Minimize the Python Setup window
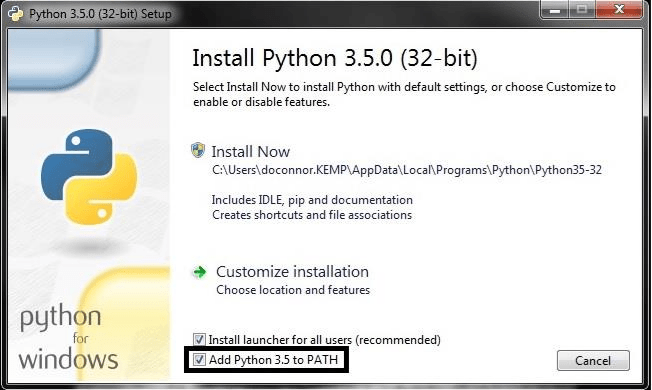Screen dimensions: 652x390 [554, 10]
